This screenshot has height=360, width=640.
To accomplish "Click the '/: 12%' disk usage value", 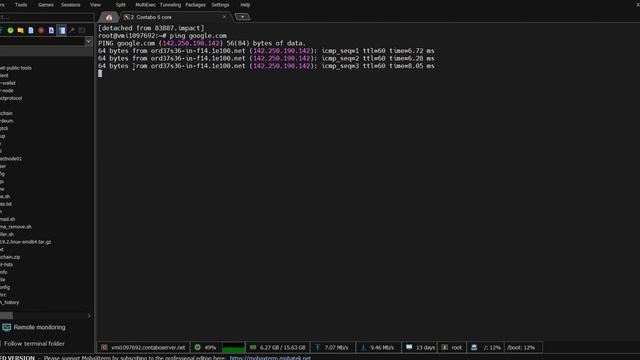I will click(492, 348).
